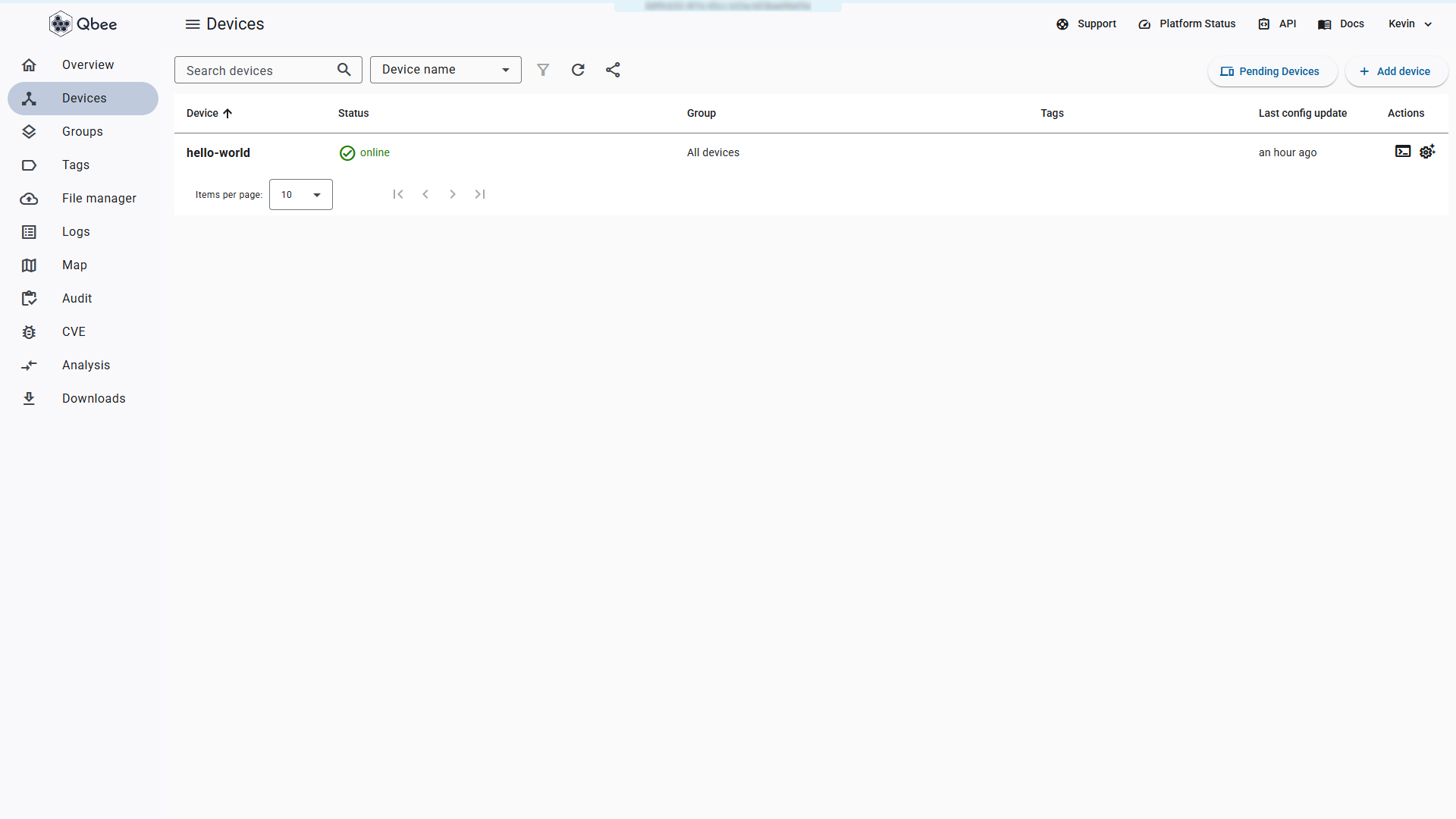Viewport: 1456px width, 819px height.
Task: Open File manager
Action: click(x=83, y=199)
